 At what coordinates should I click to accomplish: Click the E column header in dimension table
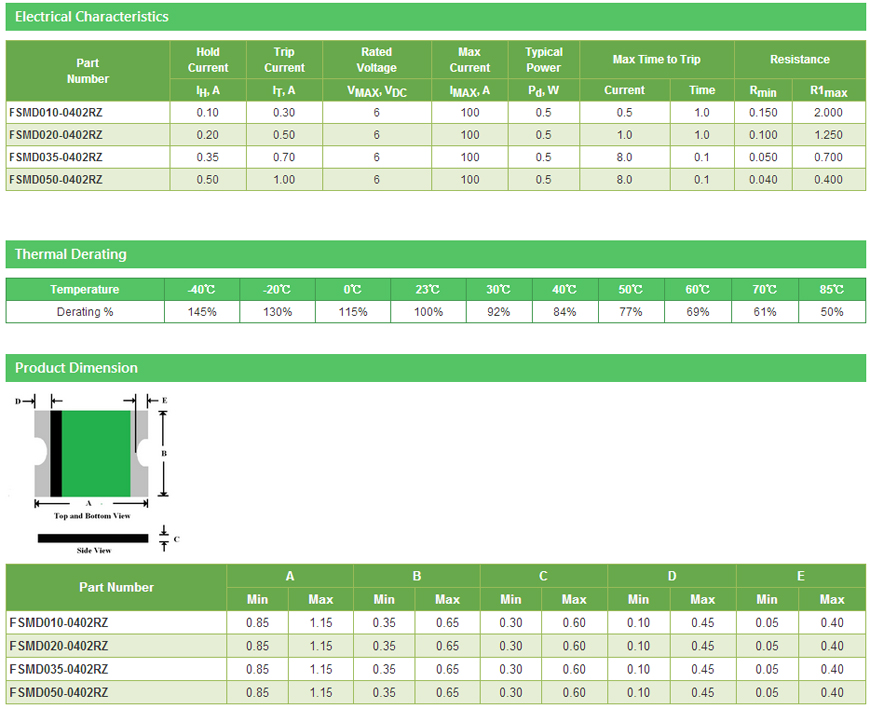coord(801,576)
